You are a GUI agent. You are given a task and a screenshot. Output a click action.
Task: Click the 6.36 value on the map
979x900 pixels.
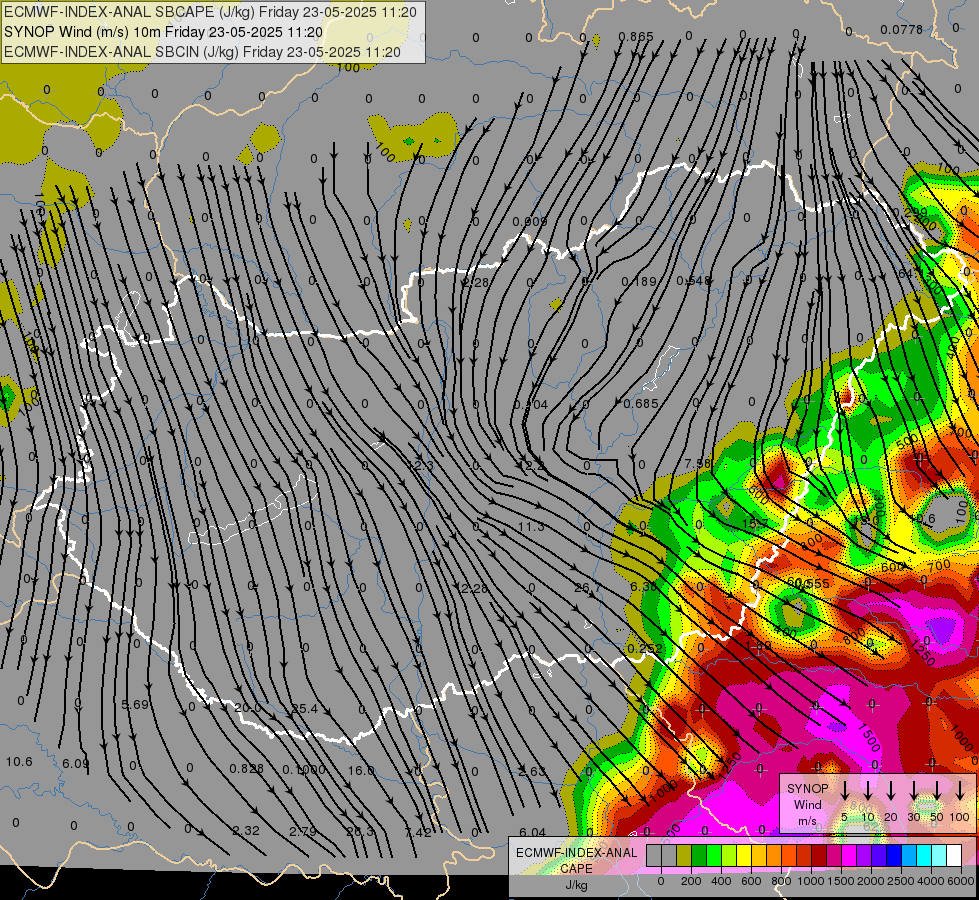pyautogui.click(x=643, y=587)
